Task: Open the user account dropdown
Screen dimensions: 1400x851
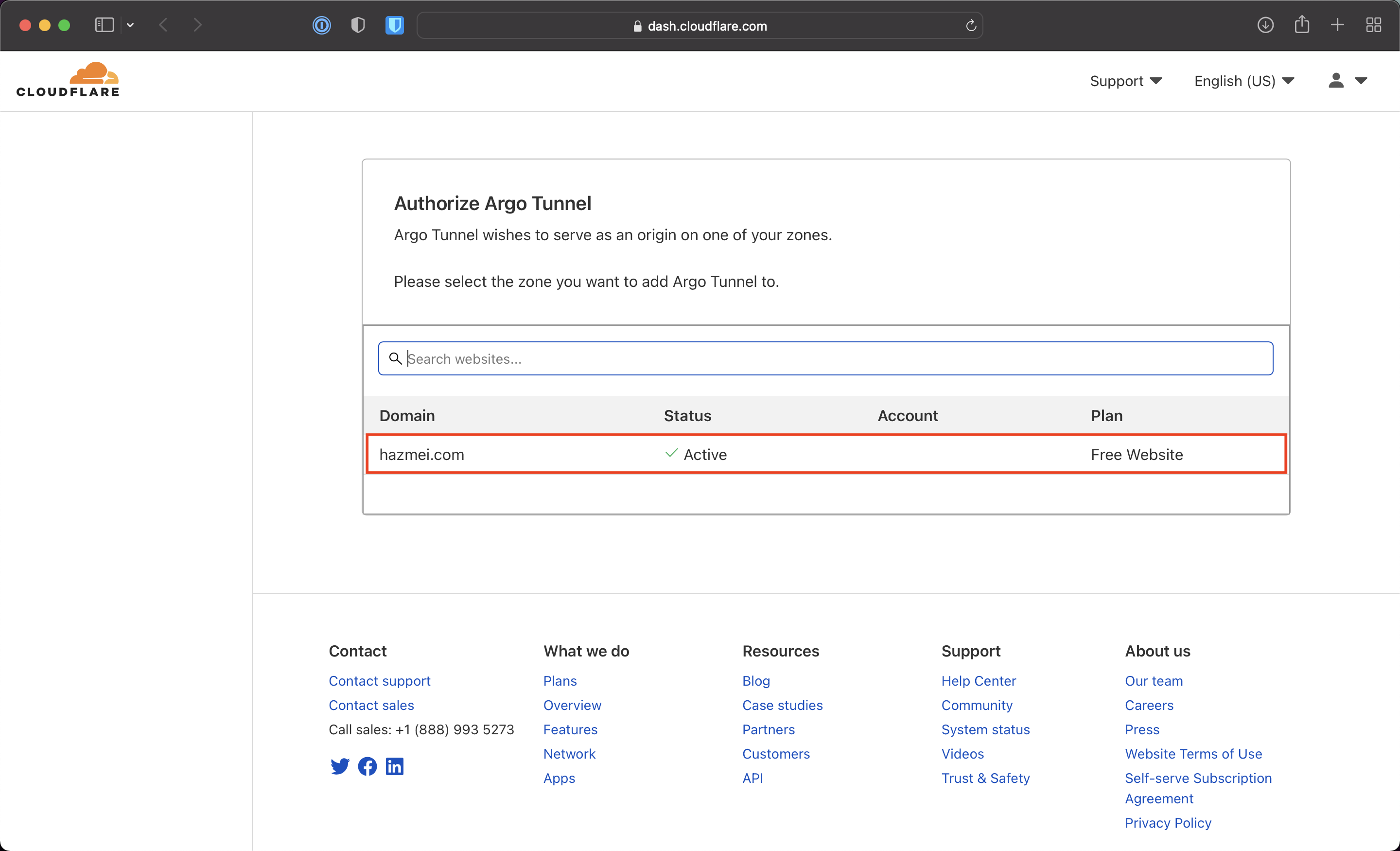Action: (1347, 81)
